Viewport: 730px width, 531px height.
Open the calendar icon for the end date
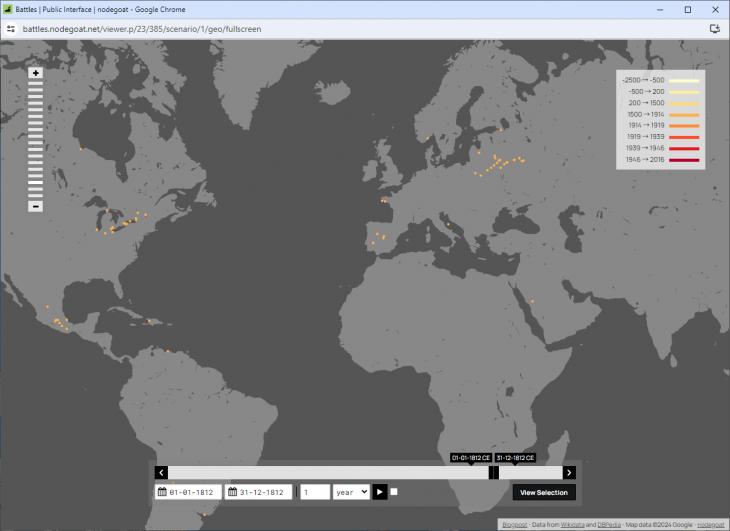pos(232,492)
